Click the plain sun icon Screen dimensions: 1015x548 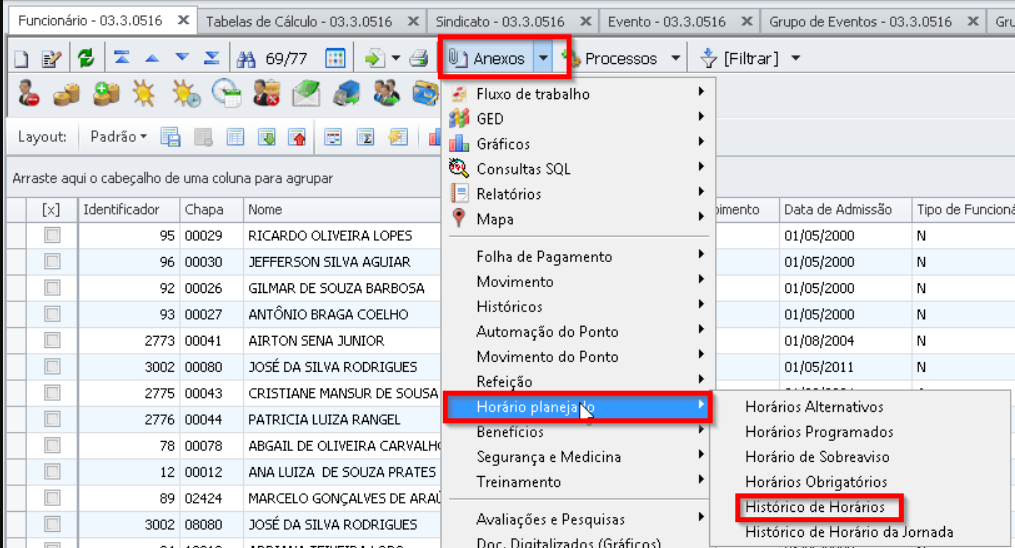(x=144, y=94)
